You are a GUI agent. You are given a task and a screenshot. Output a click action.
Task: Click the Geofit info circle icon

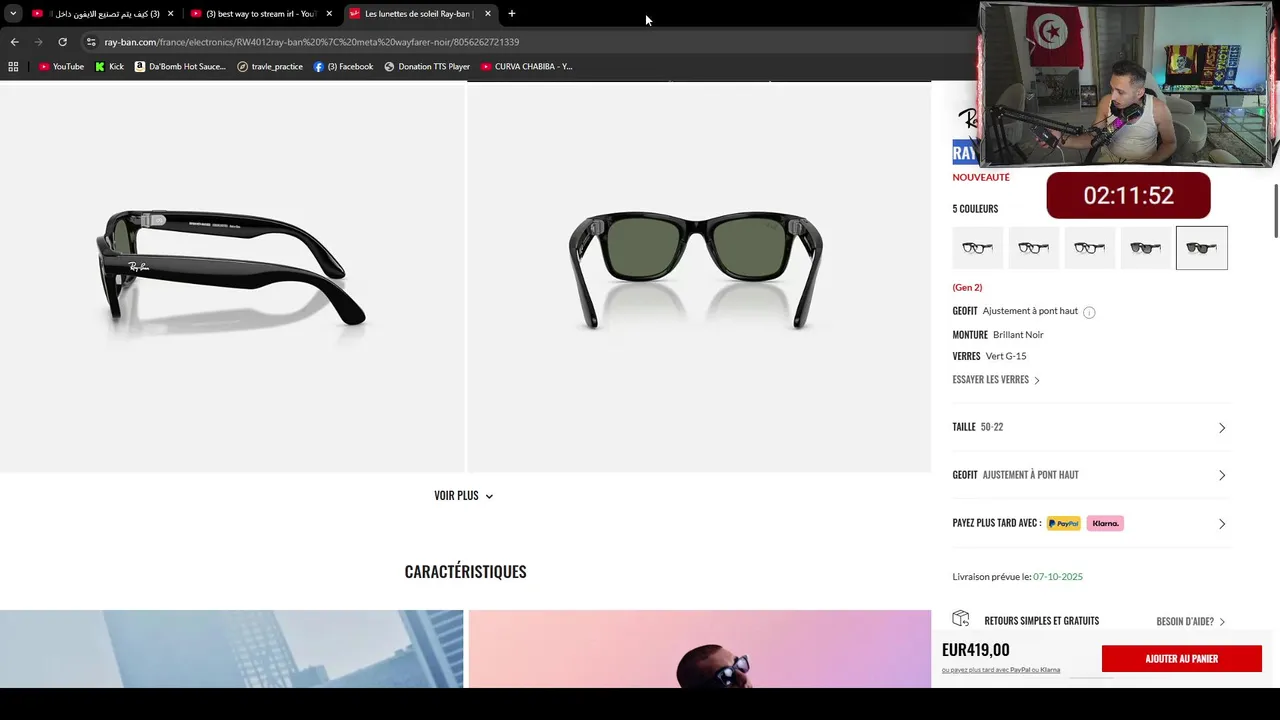tap(1089, 312)
